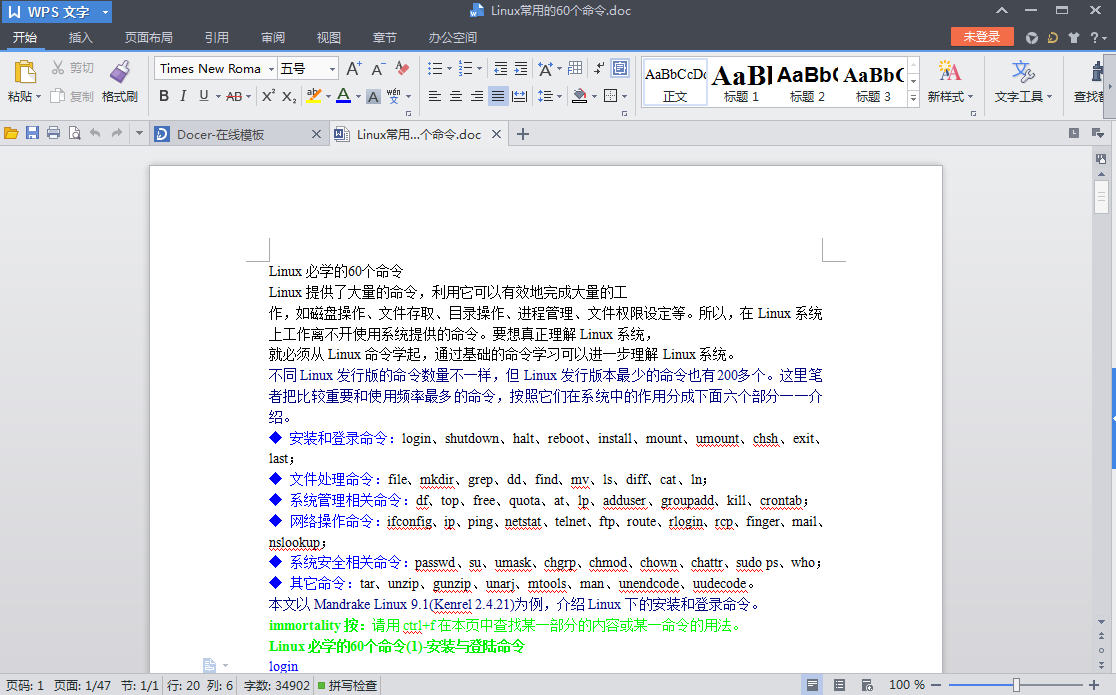Click the vertical scrollbar thumb
Viewport: 1116px width, 695px height.
pos(1101,195)
